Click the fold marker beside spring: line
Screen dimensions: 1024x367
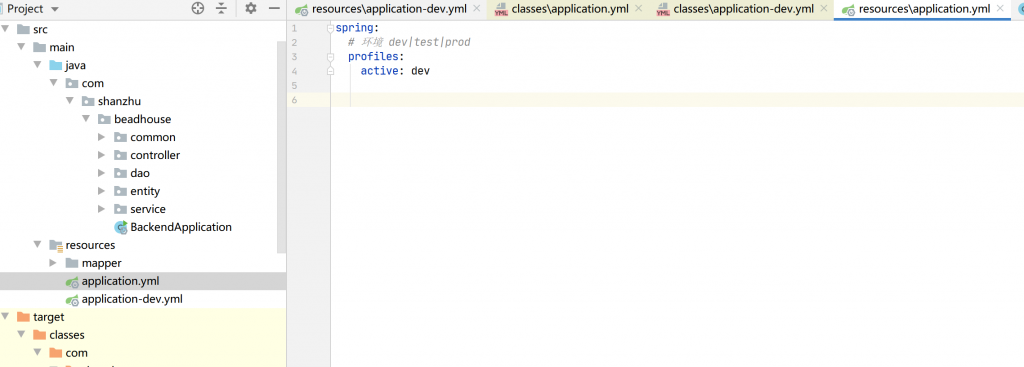pyautogui.click(x=330, y=28)
